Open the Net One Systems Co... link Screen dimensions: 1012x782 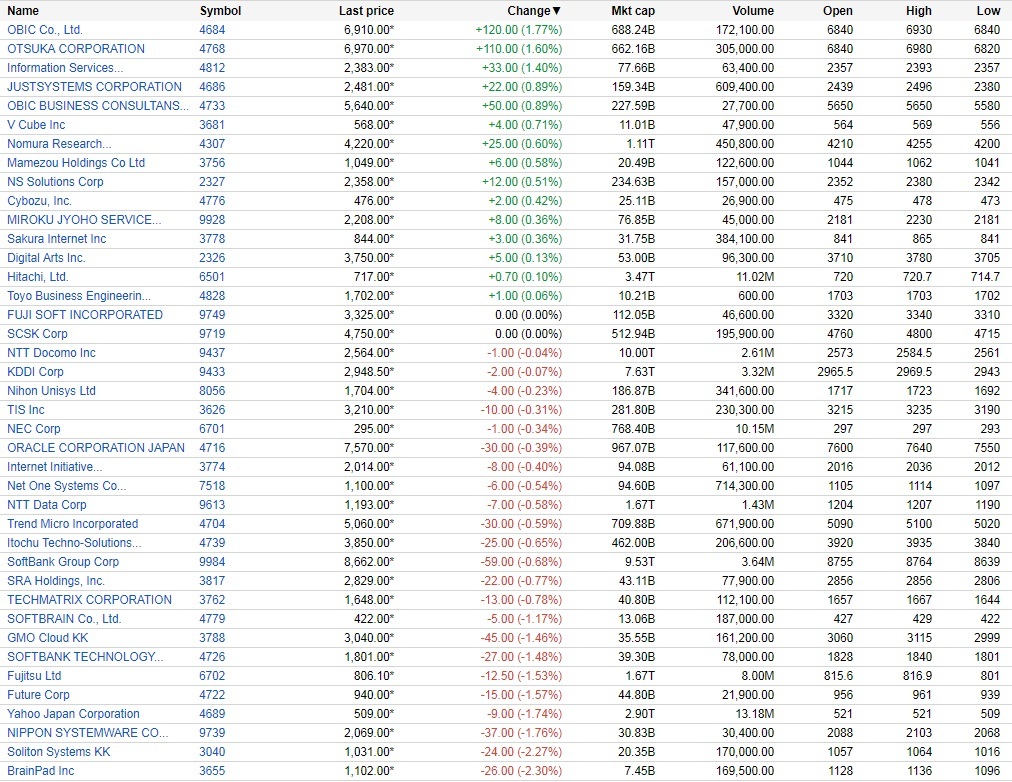66,486
